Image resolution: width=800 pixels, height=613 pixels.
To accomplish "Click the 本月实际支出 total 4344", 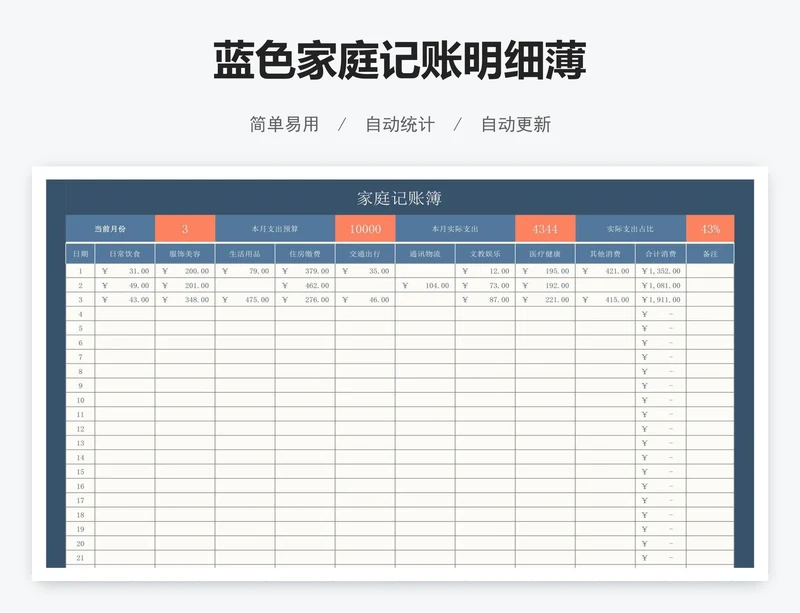I will [x=545, y=229].
